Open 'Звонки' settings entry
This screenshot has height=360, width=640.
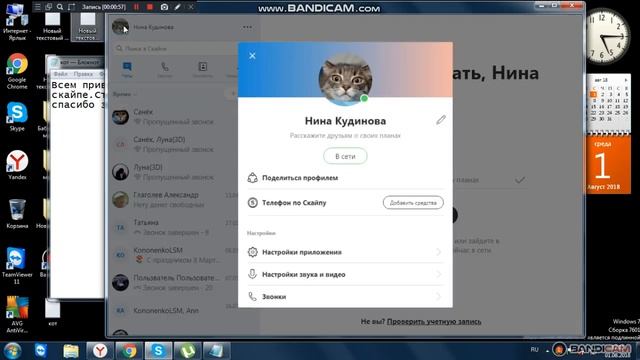345,297
